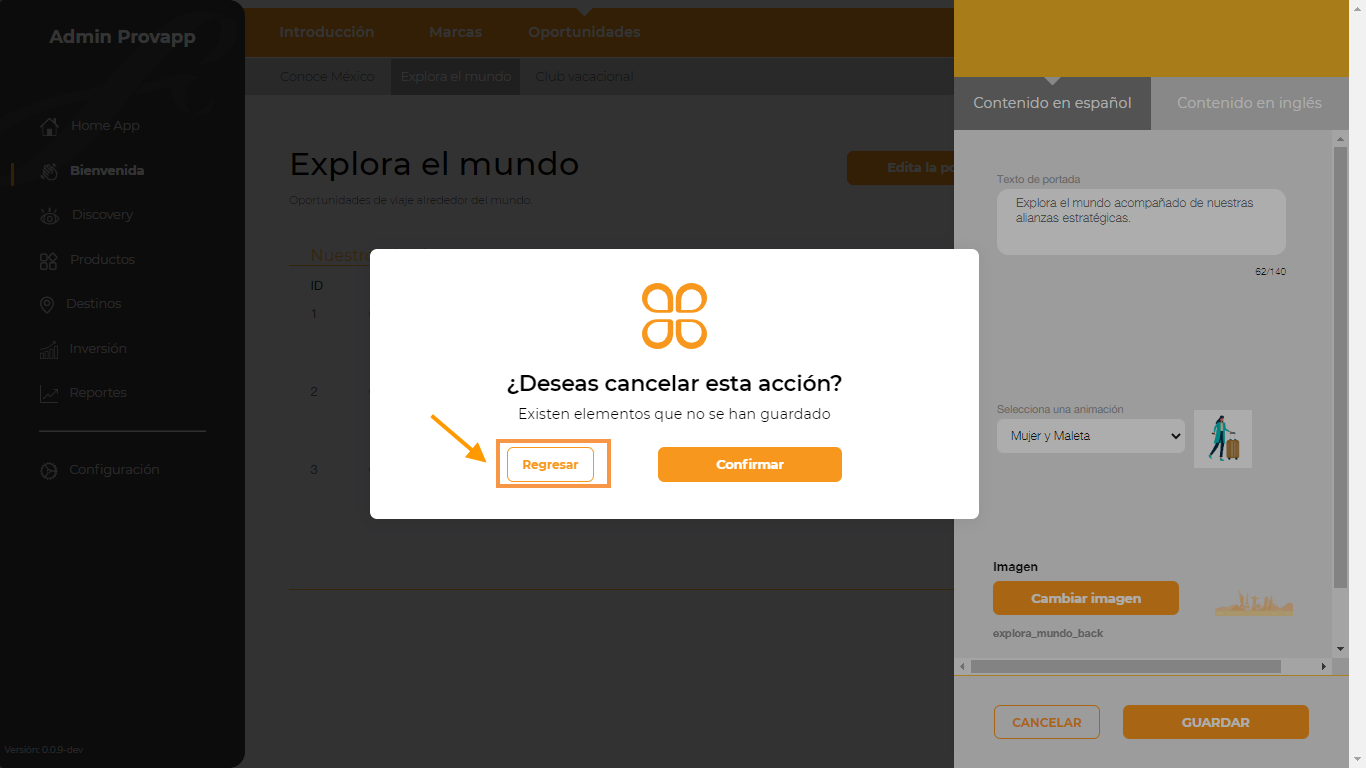The image size is (1366, 768).
Task: Select the Bienvenida hand icon in sidebar
Action: pos(49,171)
